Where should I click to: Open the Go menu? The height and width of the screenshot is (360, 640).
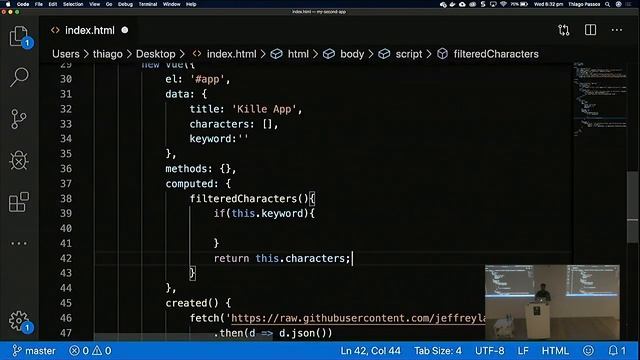click(109, 4)
